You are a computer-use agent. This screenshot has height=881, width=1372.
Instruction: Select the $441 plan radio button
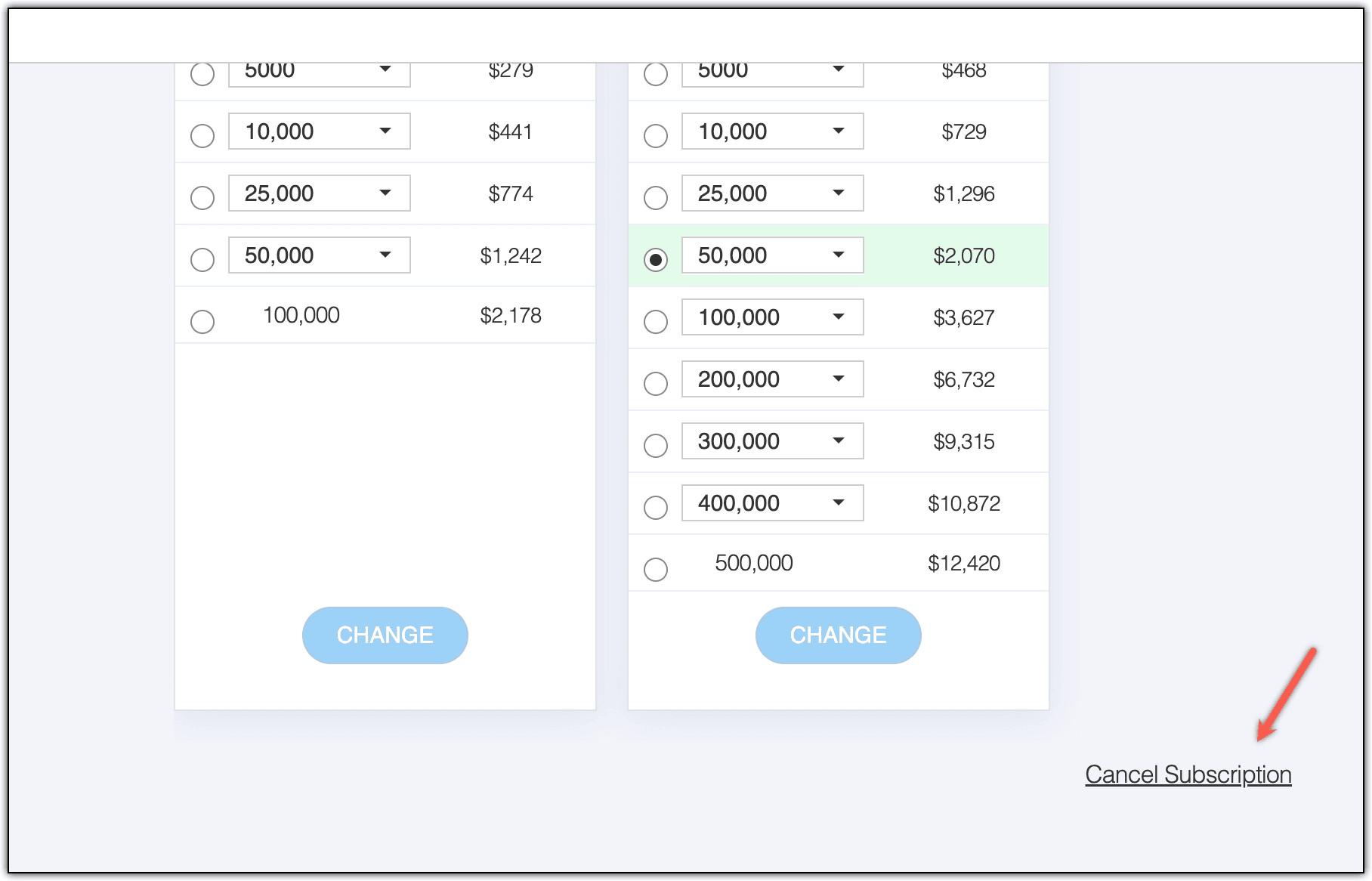202,136
